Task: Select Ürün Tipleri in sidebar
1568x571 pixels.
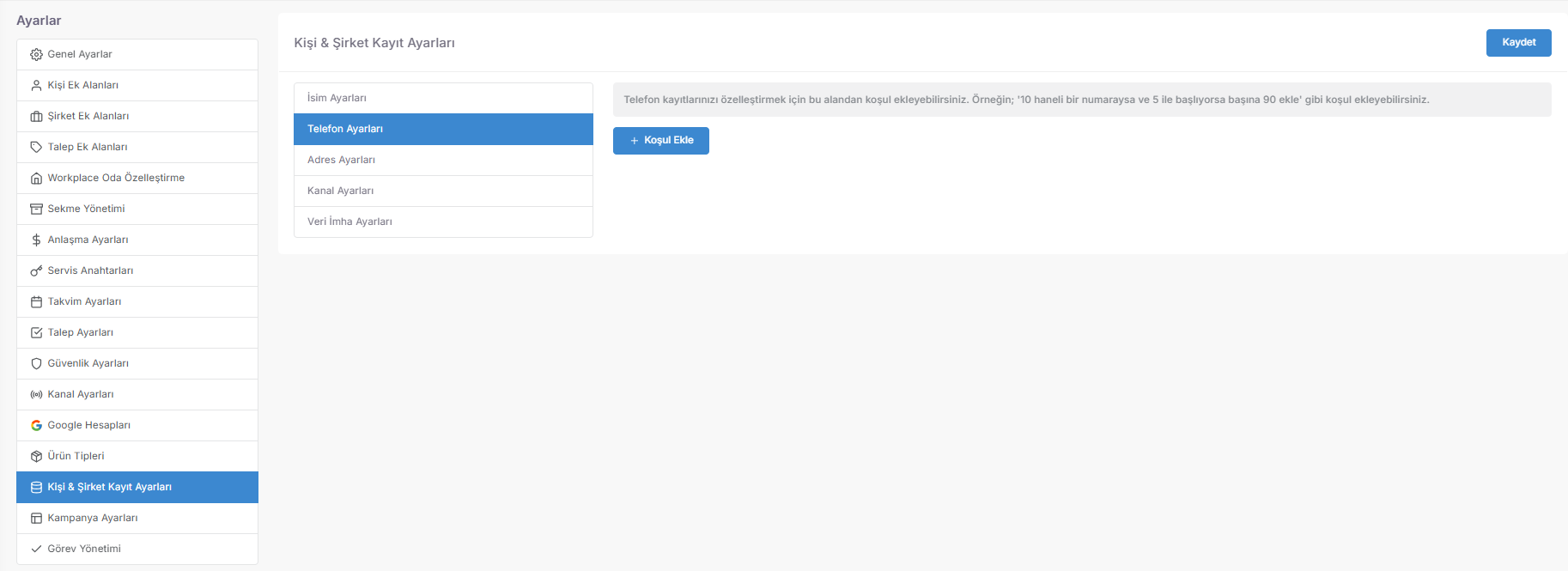Action: point(137,456)
